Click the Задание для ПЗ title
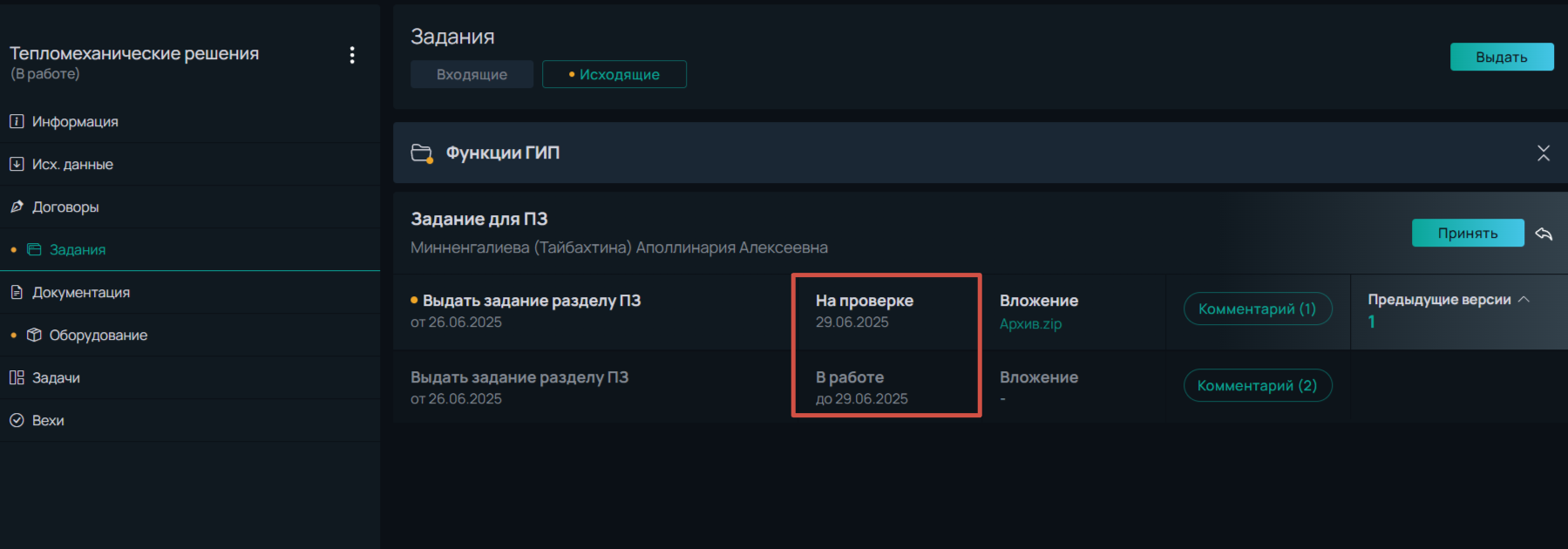This screenshot has width=1568, height=549. (x=479, y=219)
